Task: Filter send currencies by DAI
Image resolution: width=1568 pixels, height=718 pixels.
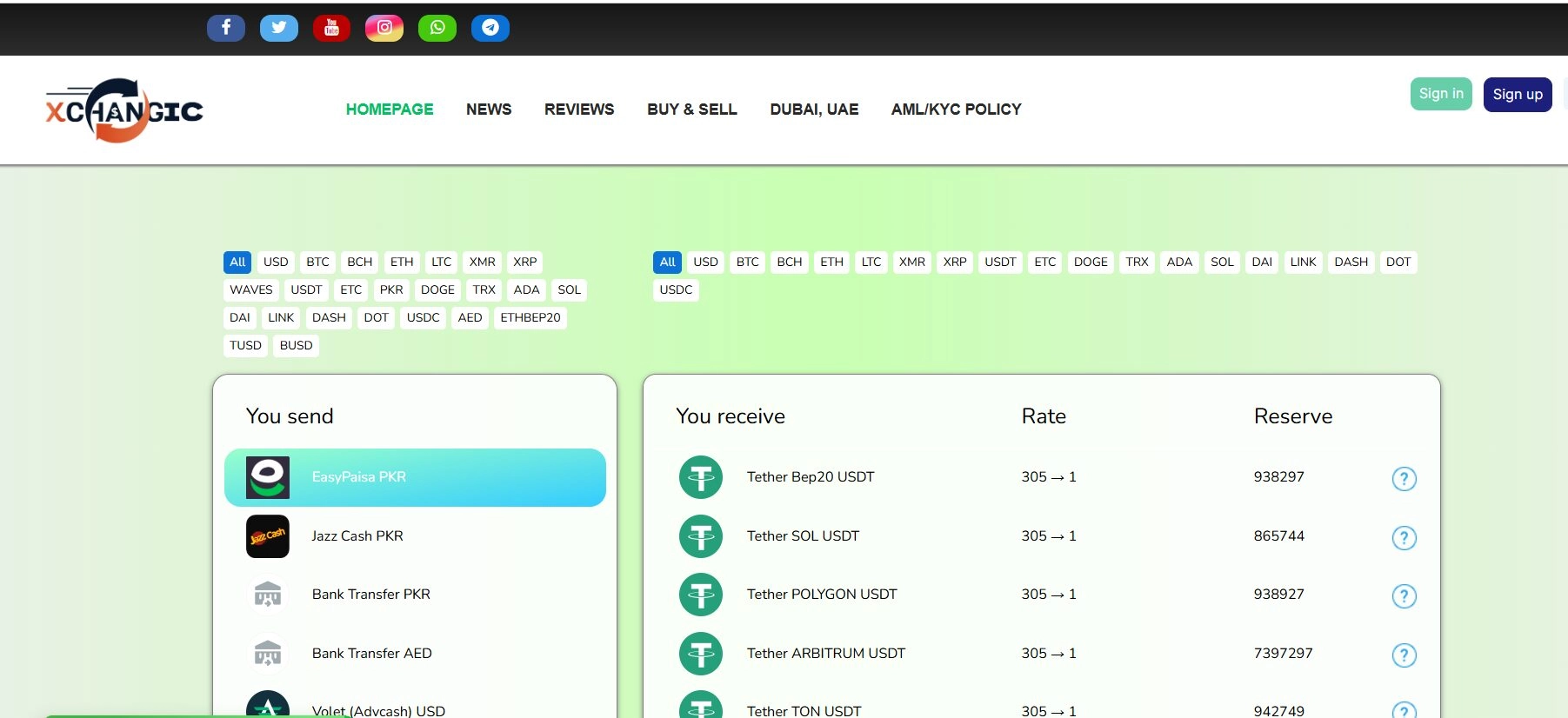Action: tap(239, 318)
